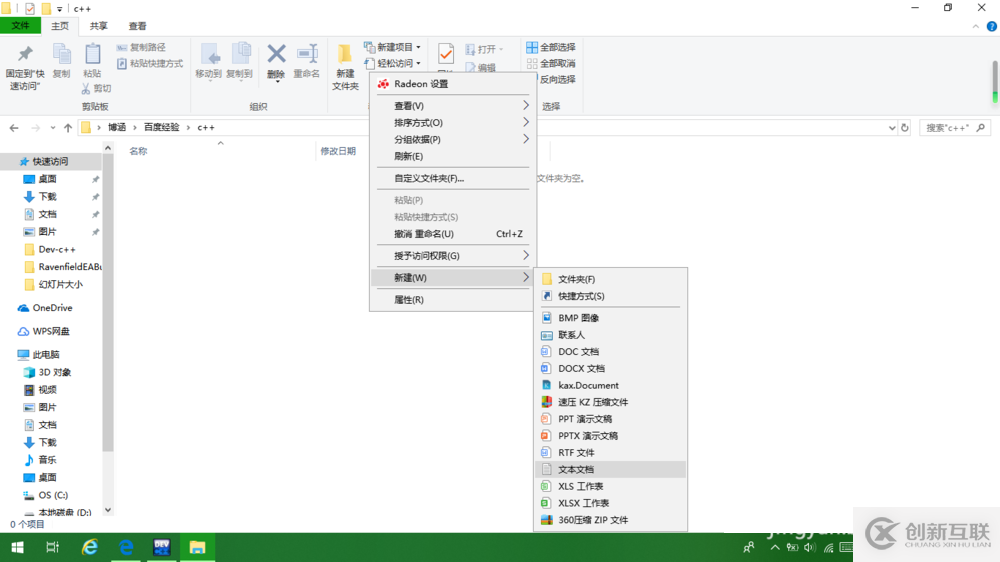Open 轻松访问 dropdown in ribbon
1000x562 pixels.
[392, 63]
